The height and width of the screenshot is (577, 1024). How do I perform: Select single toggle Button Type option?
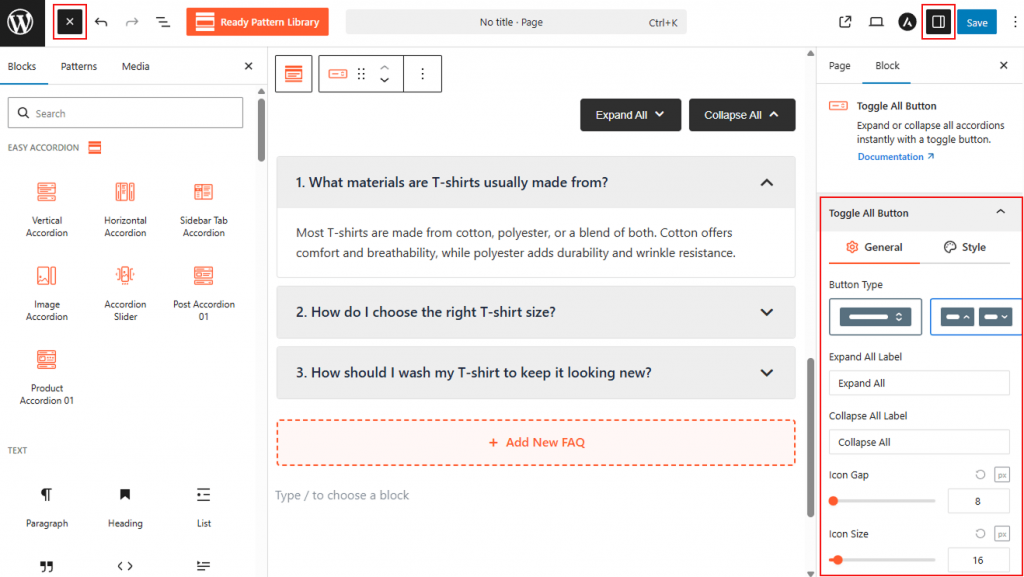874,317
